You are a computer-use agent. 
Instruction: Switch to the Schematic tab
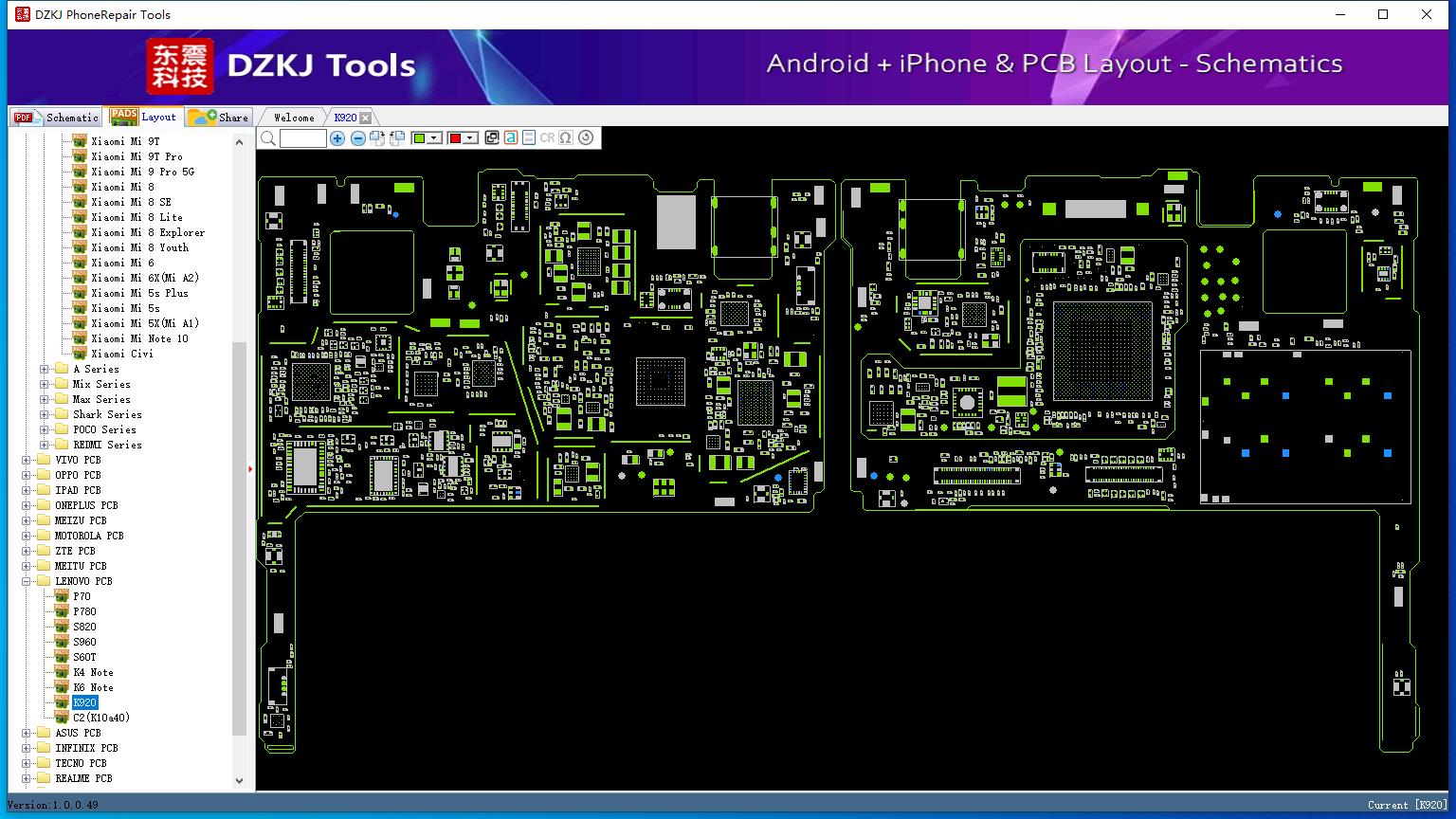tap(57, 118)
